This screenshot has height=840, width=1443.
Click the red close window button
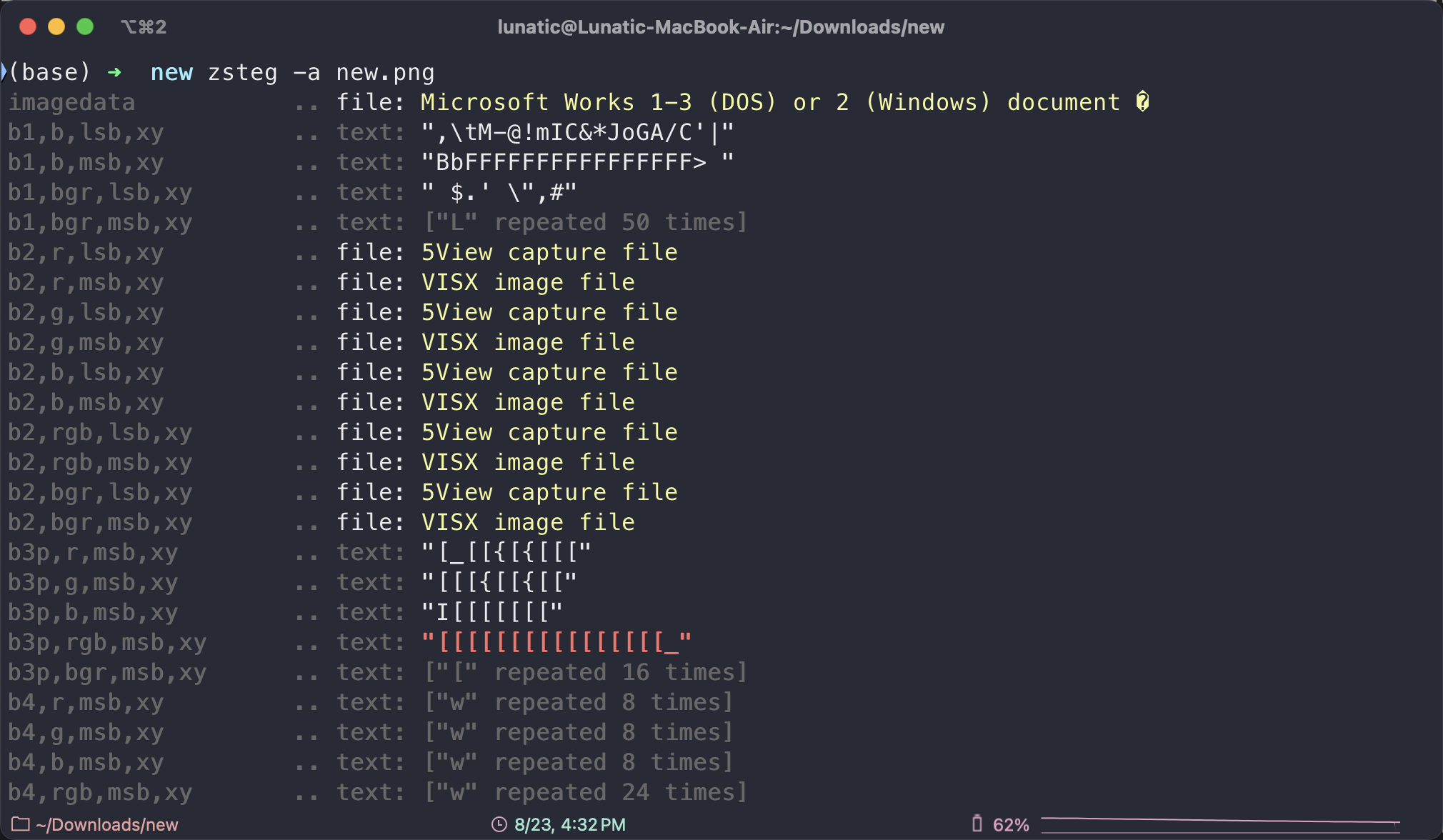28,26
